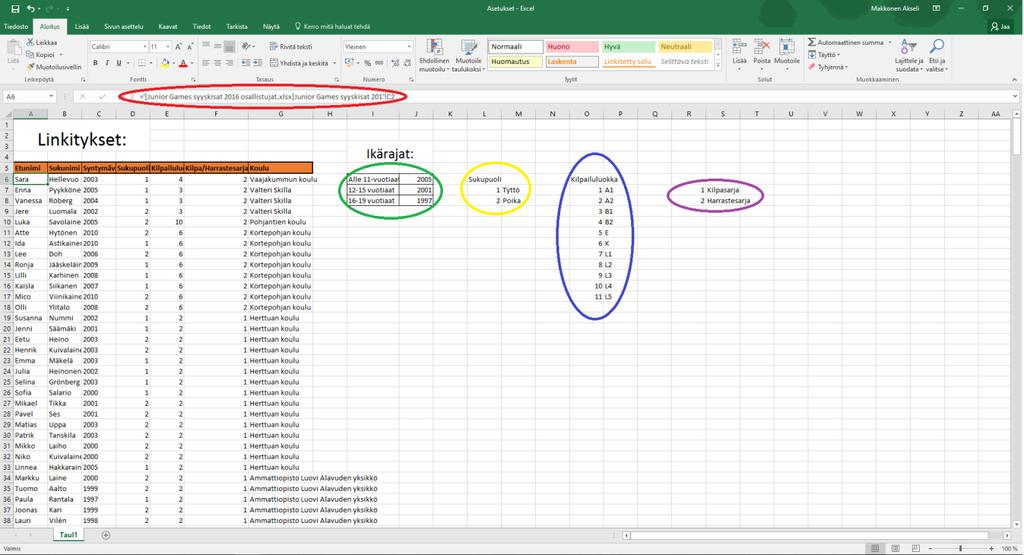The width and height of the screenshot is (1024, 555).
Task: Undo the last action in the quick access toolbar
Action: click(31, 9)
